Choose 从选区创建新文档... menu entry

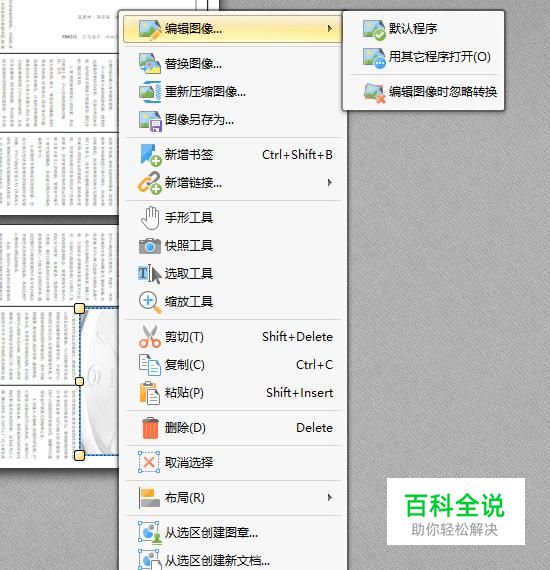[233, 560]
